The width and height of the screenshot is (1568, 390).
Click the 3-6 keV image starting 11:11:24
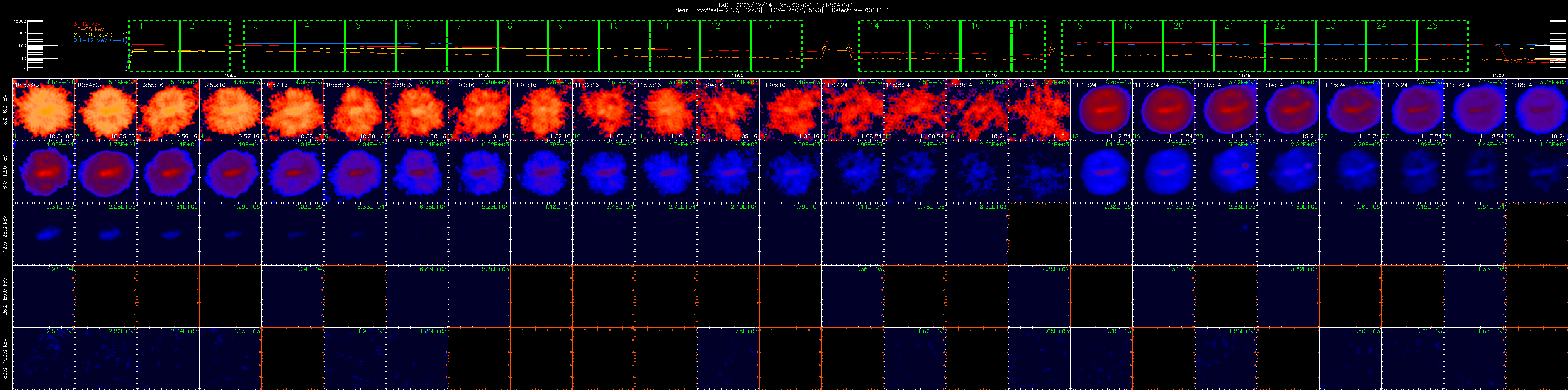click(x=1102, y=110)
